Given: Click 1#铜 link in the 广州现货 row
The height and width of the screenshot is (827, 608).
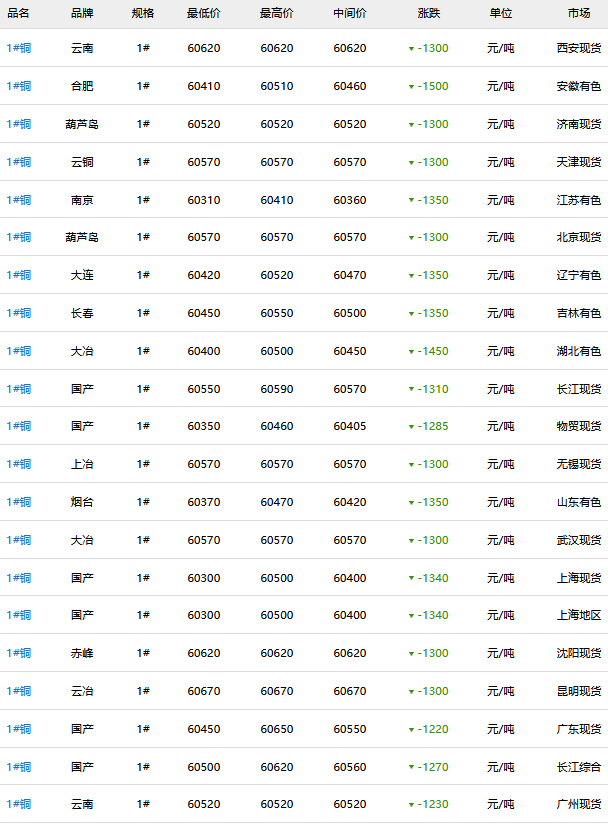Looking at the screenshot, I should tap(19, 805).
